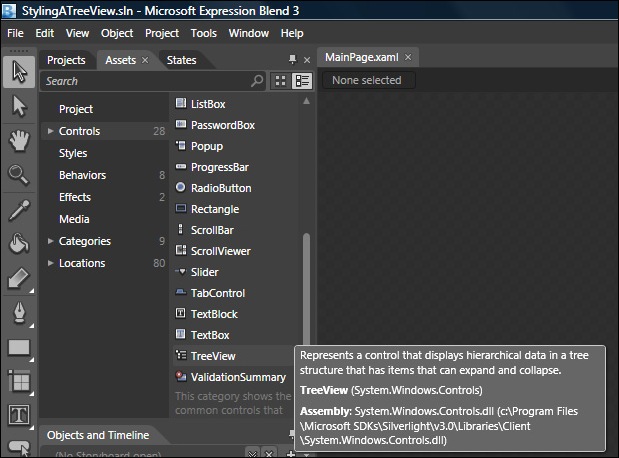
Task: Open the View menu
Action: click(77, 33)
